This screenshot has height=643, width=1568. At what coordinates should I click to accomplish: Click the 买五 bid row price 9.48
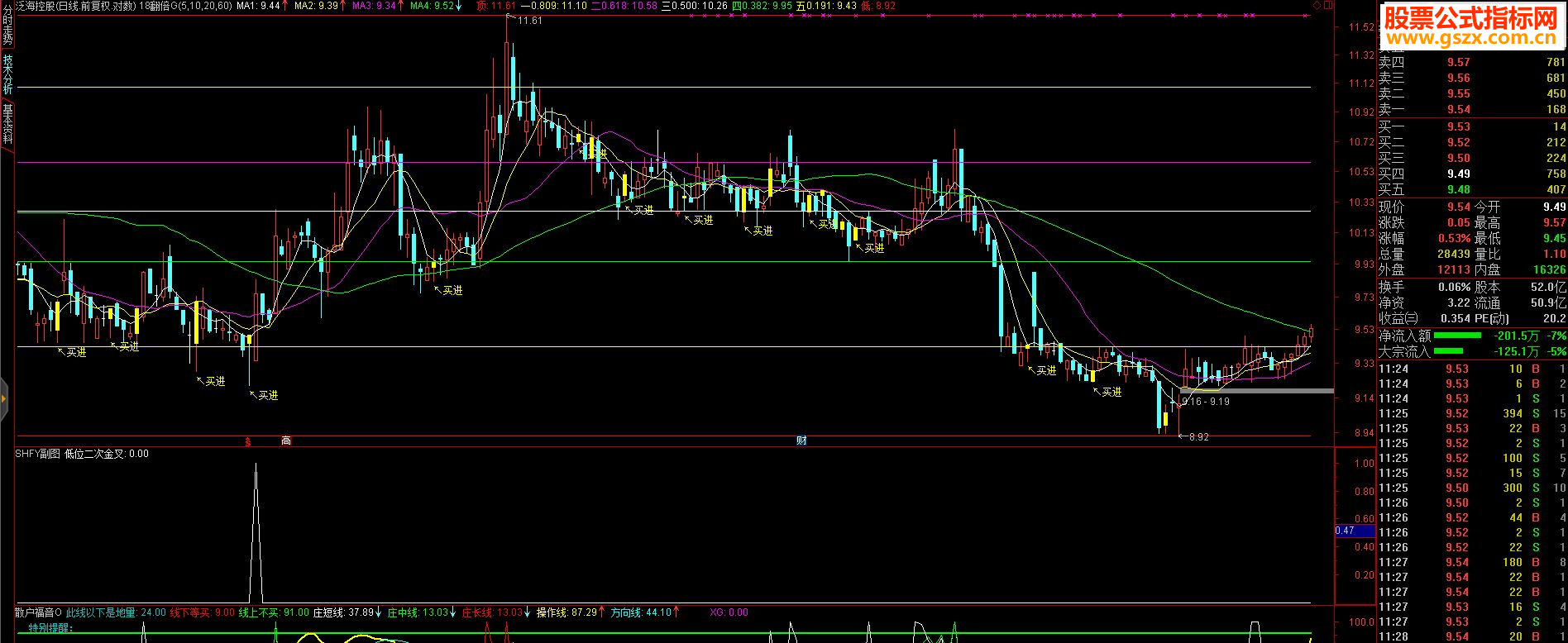coord(1458,189)
